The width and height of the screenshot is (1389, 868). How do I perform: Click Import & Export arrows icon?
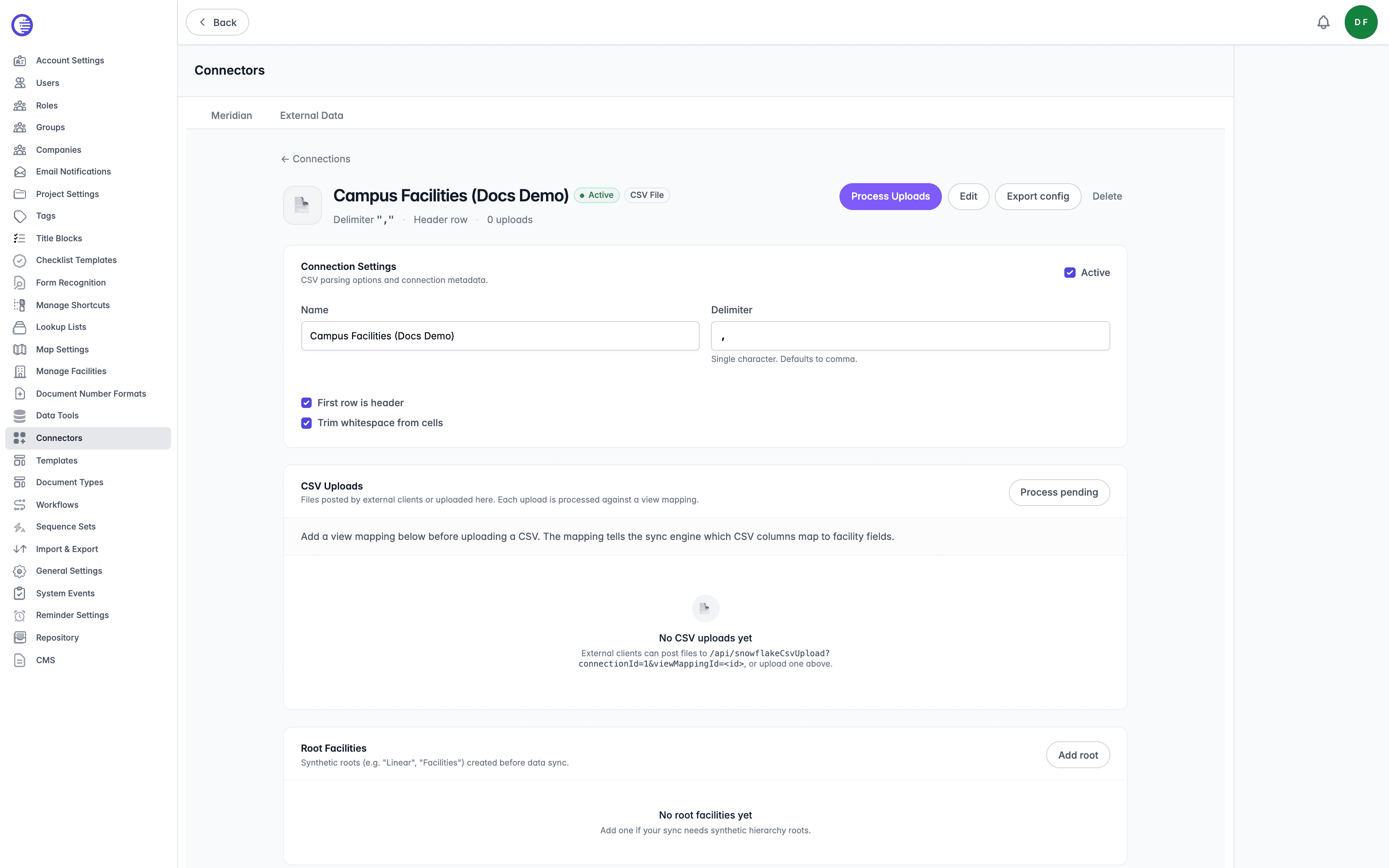[x=20, y=549]
